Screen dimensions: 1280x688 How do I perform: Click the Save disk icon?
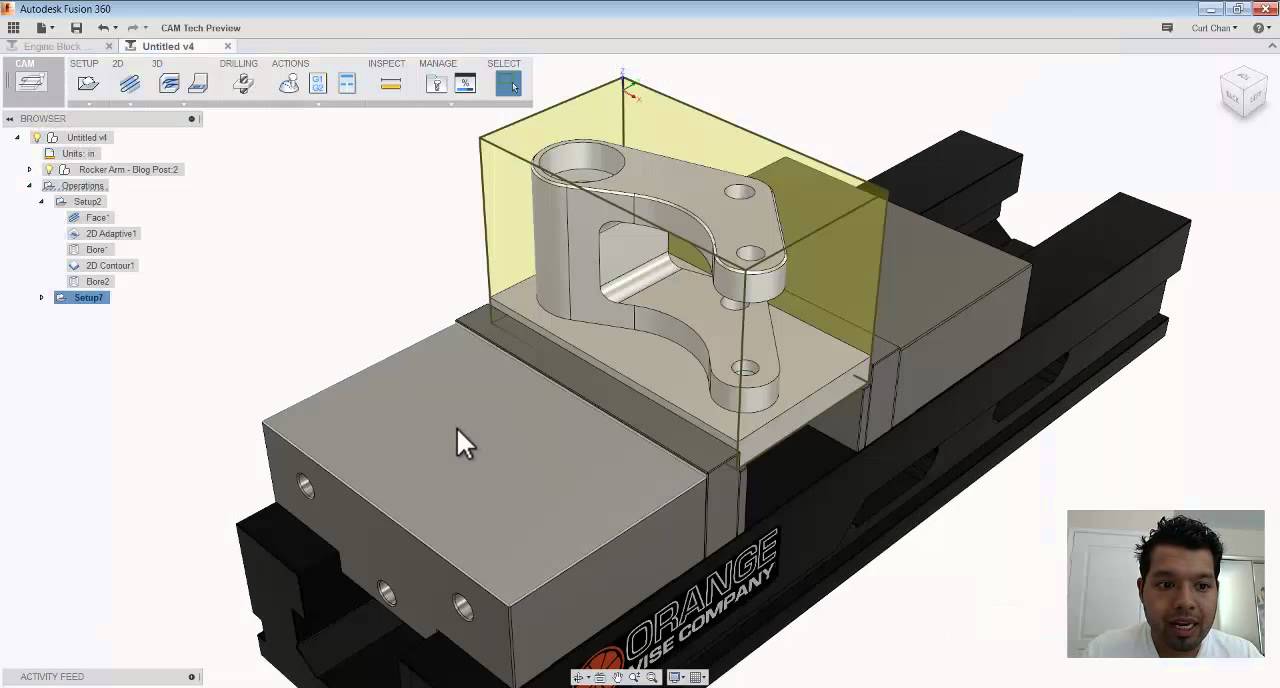76,28
